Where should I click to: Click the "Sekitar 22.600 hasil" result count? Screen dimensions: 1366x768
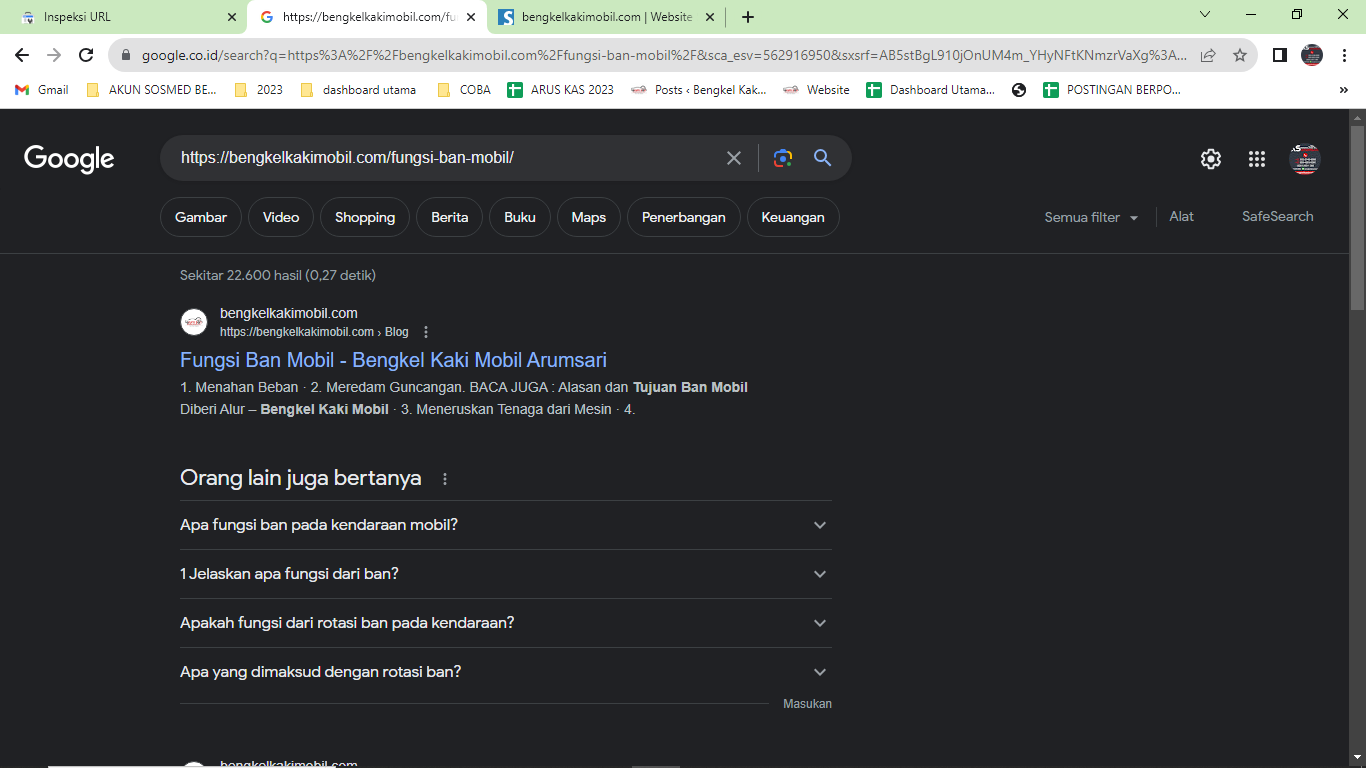278,275
